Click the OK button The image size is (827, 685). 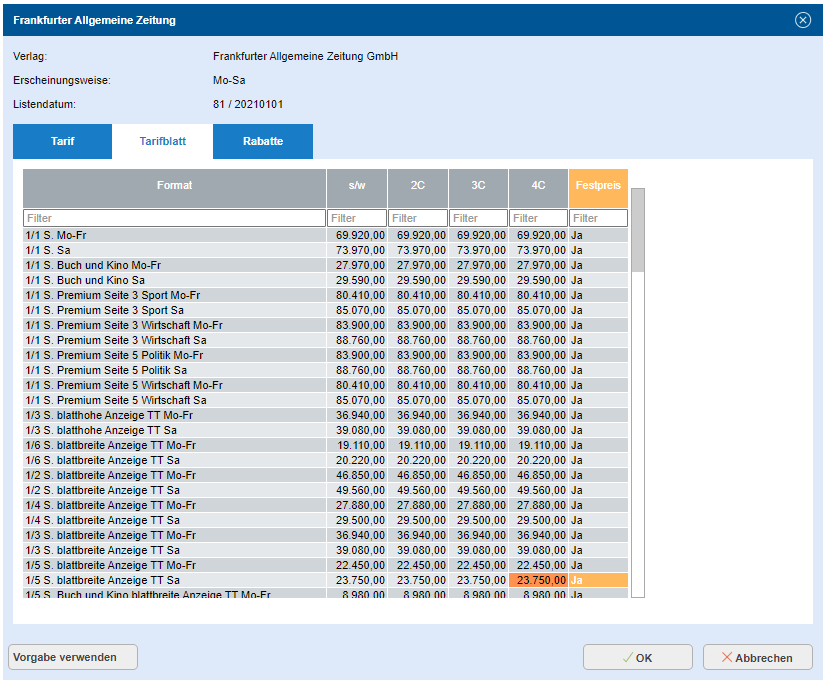click(x=637, y=657)
